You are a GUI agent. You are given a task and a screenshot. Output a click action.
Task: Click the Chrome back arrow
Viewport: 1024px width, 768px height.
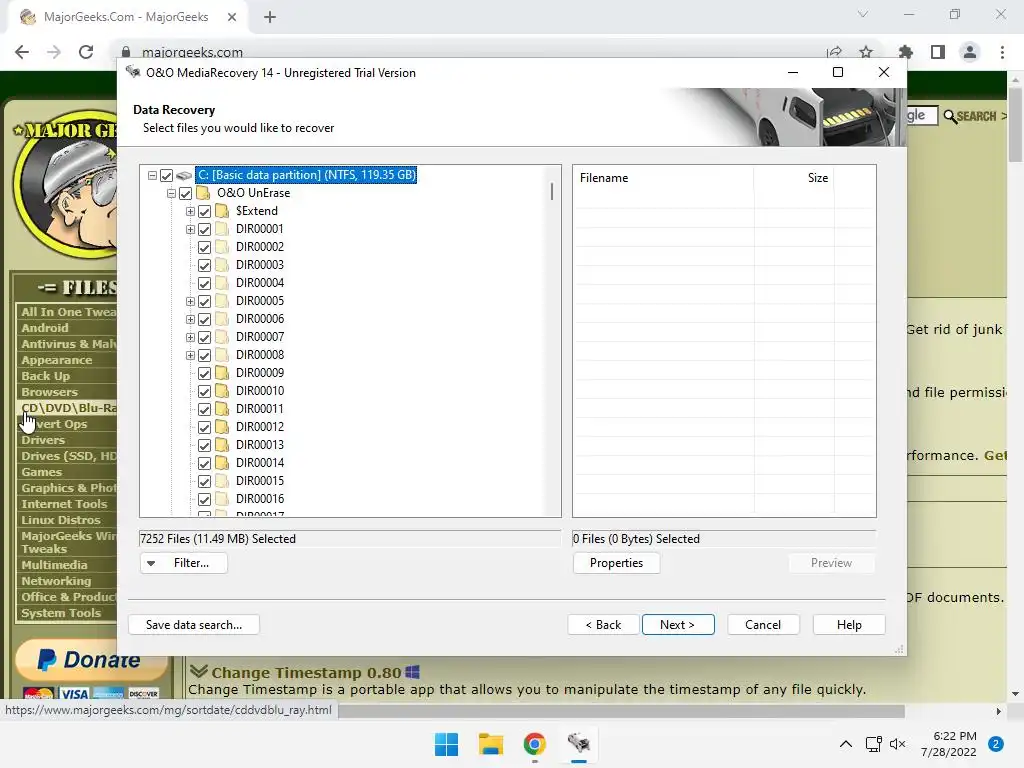(22, 52)
